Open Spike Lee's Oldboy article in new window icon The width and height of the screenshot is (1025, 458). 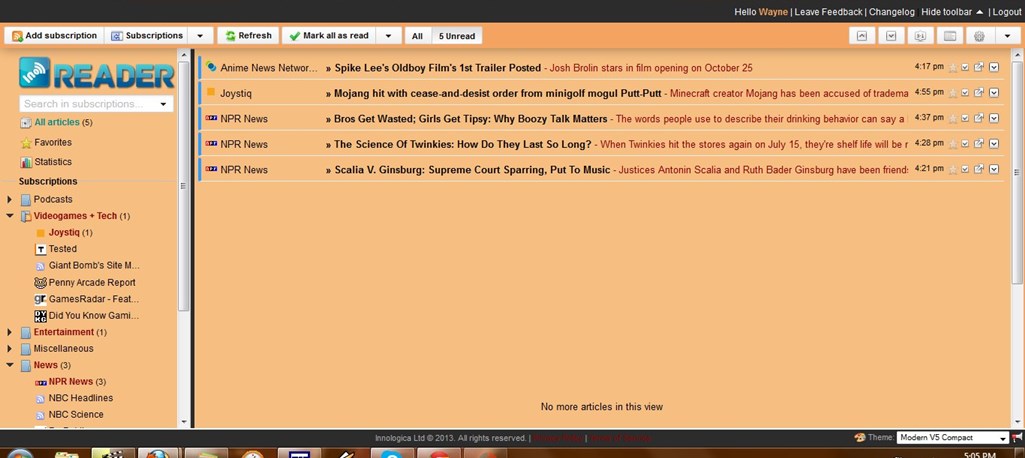979,67
